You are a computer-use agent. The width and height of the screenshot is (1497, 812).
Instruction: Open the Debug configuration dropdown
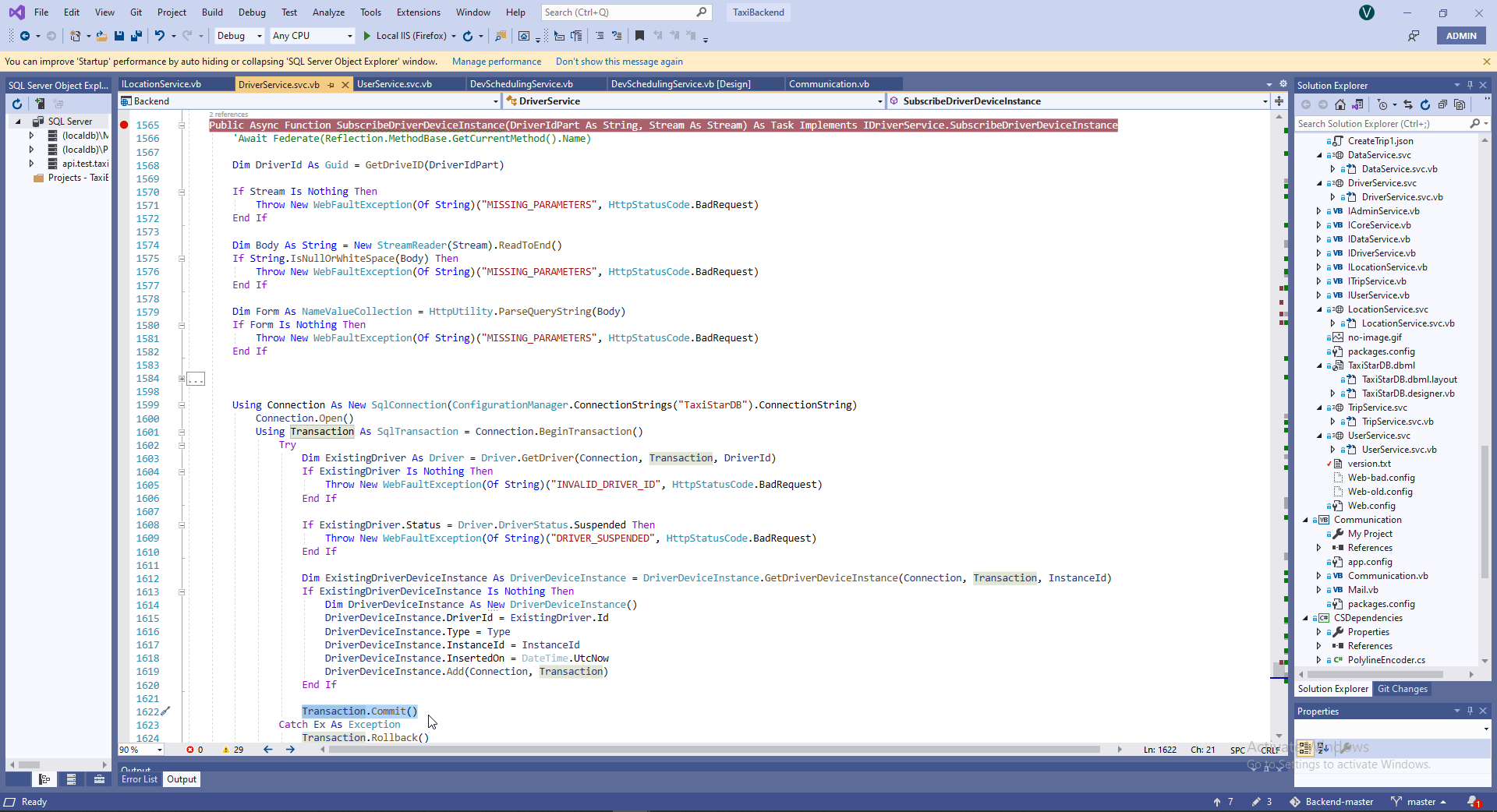click(239, 36)
